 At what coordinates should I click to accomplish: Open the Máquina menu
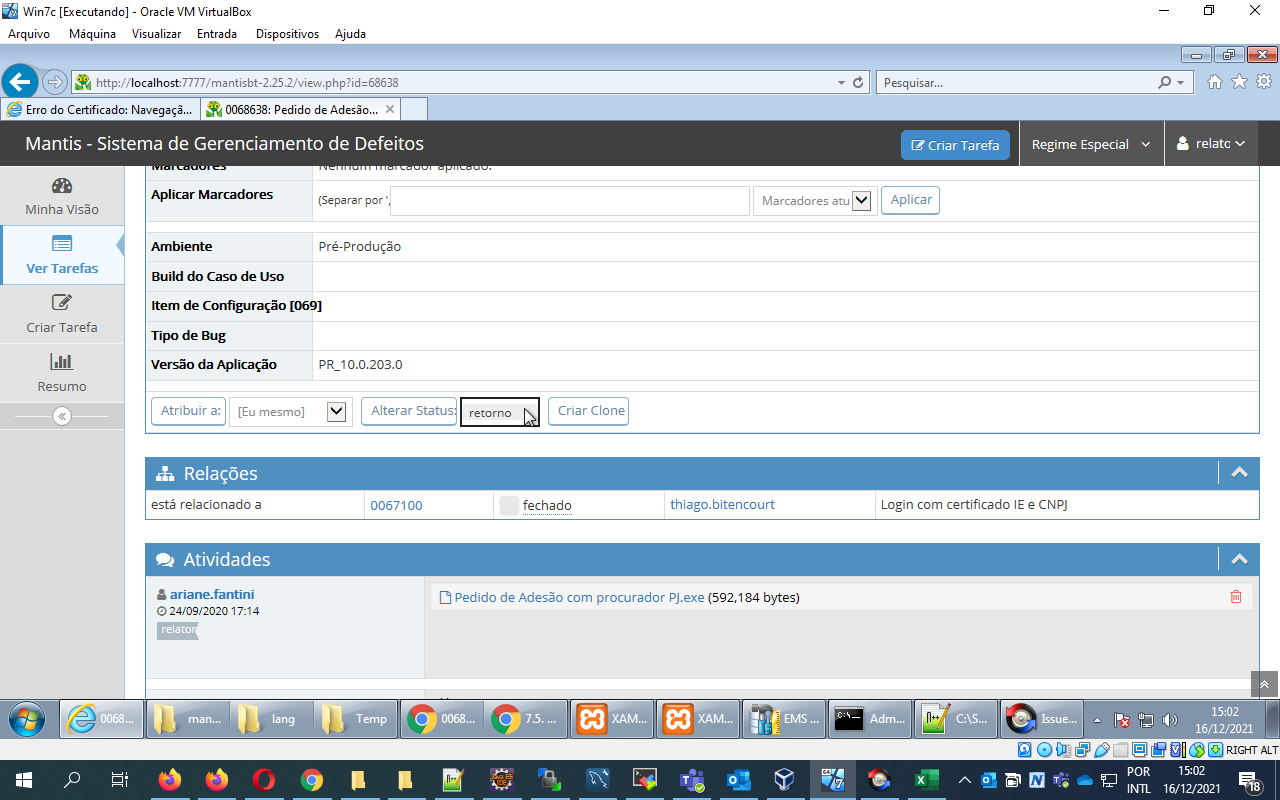(x=92, y=33)
